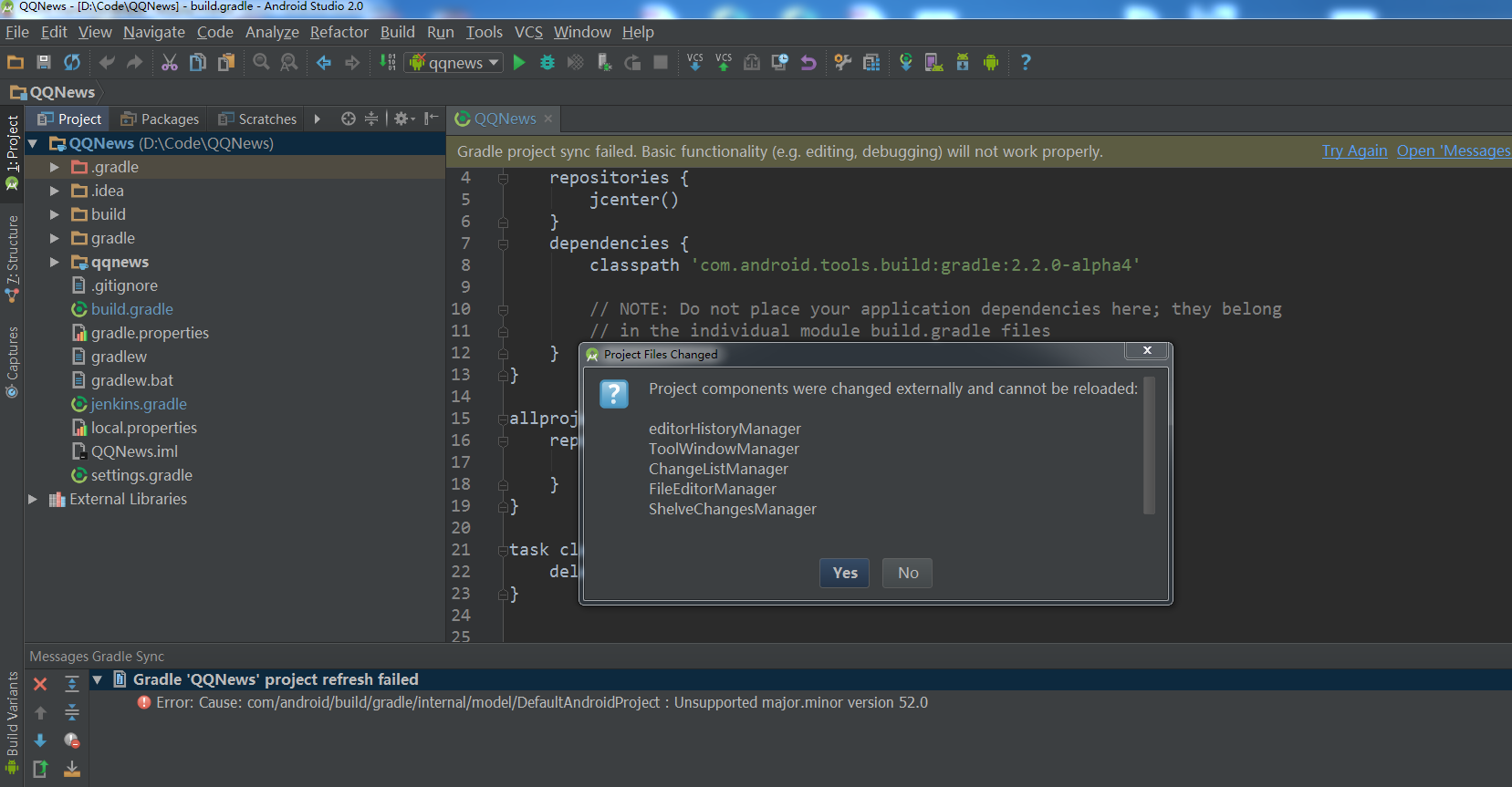
Task: Open the Analyze menu
Action: point(272,32)
